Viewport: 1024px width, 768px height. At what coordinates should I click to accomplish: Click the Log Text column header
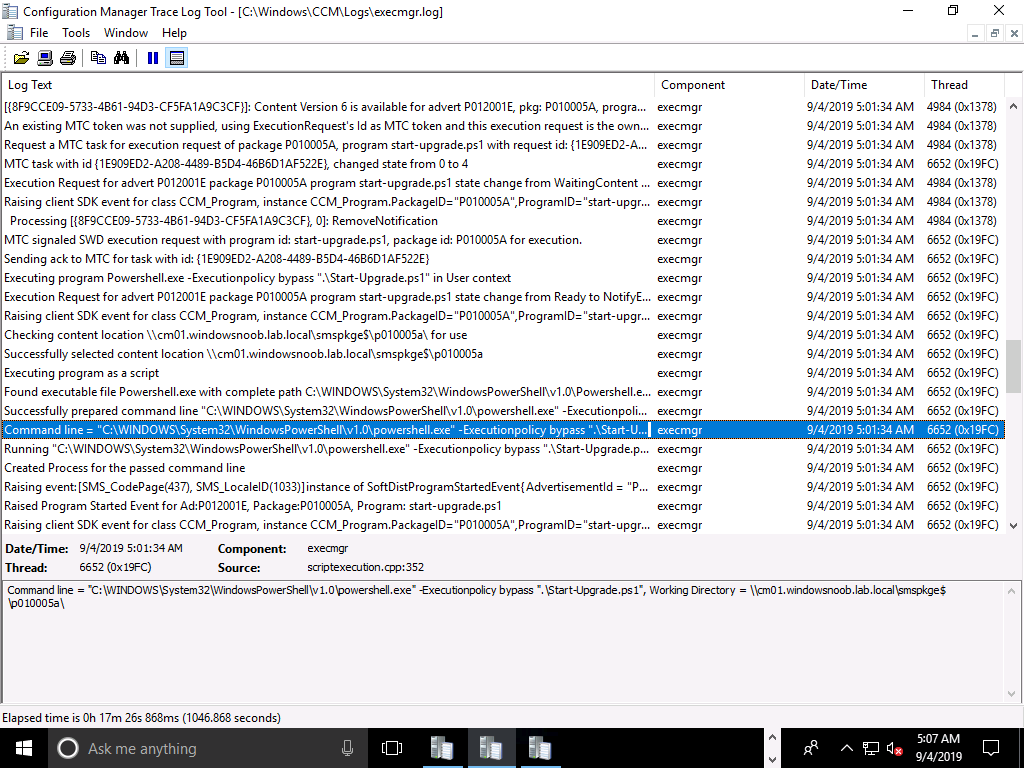coord(328,85)
